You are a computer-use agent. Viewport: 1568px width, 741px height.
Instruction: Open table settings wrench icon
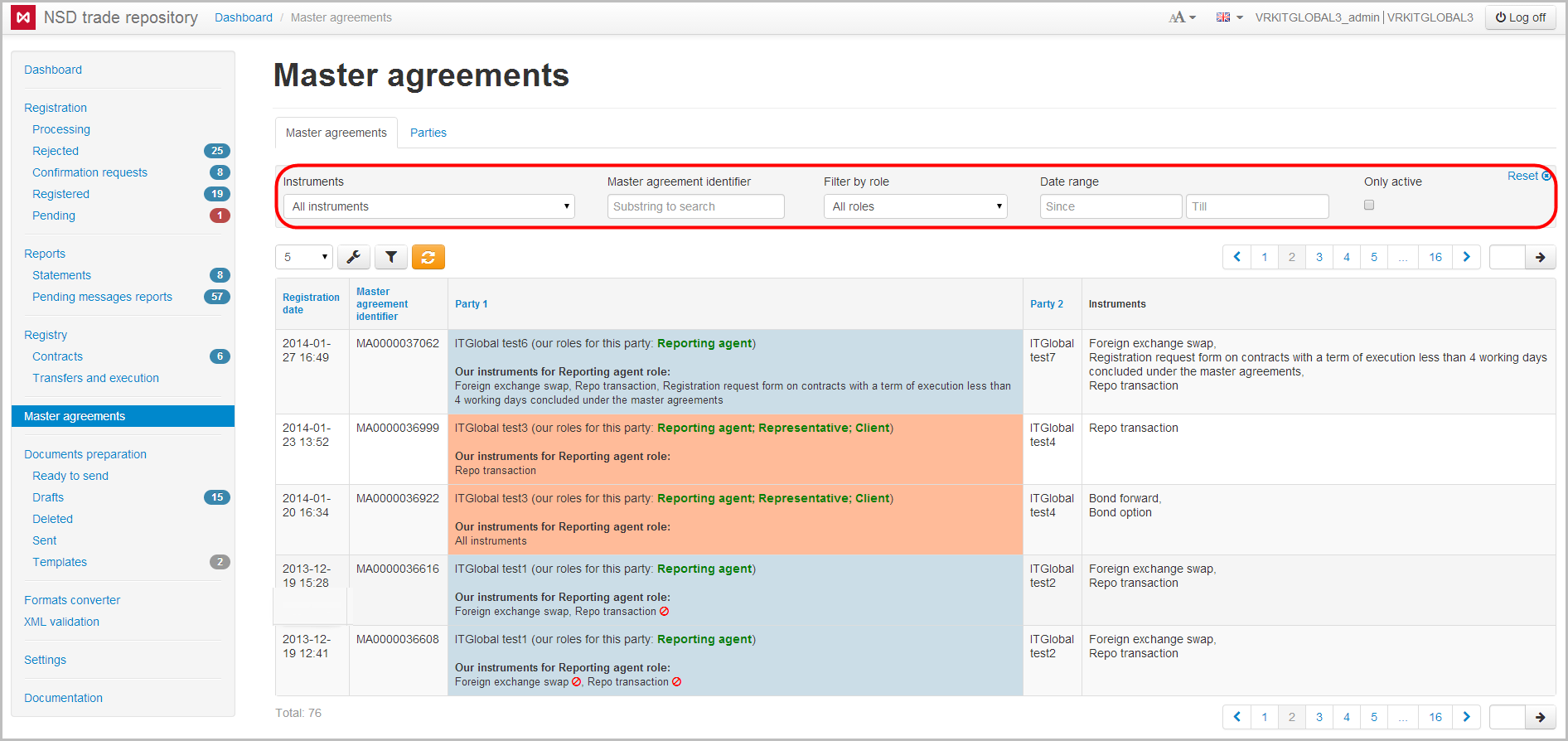pos(353,257)
